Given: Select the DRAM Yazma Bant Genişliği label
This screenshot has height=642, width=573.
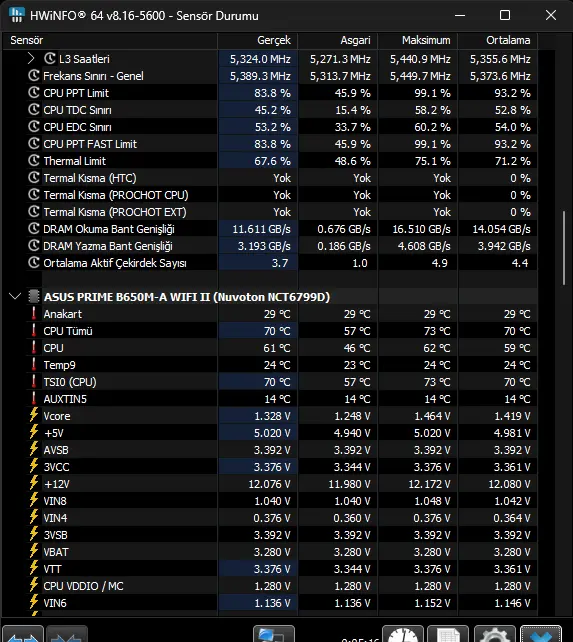Looking at the screenshot, I should pyautogui.click(x=108, y=246).
